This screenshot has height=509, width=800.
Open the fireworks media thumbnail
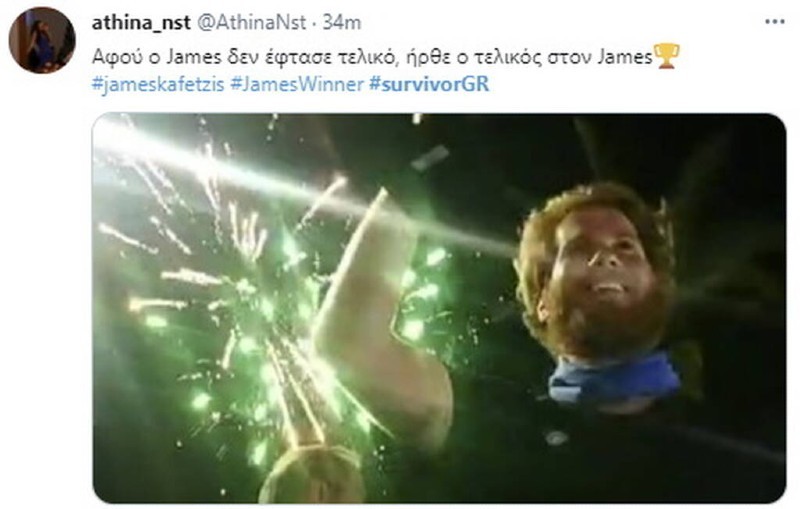(439, 308)
